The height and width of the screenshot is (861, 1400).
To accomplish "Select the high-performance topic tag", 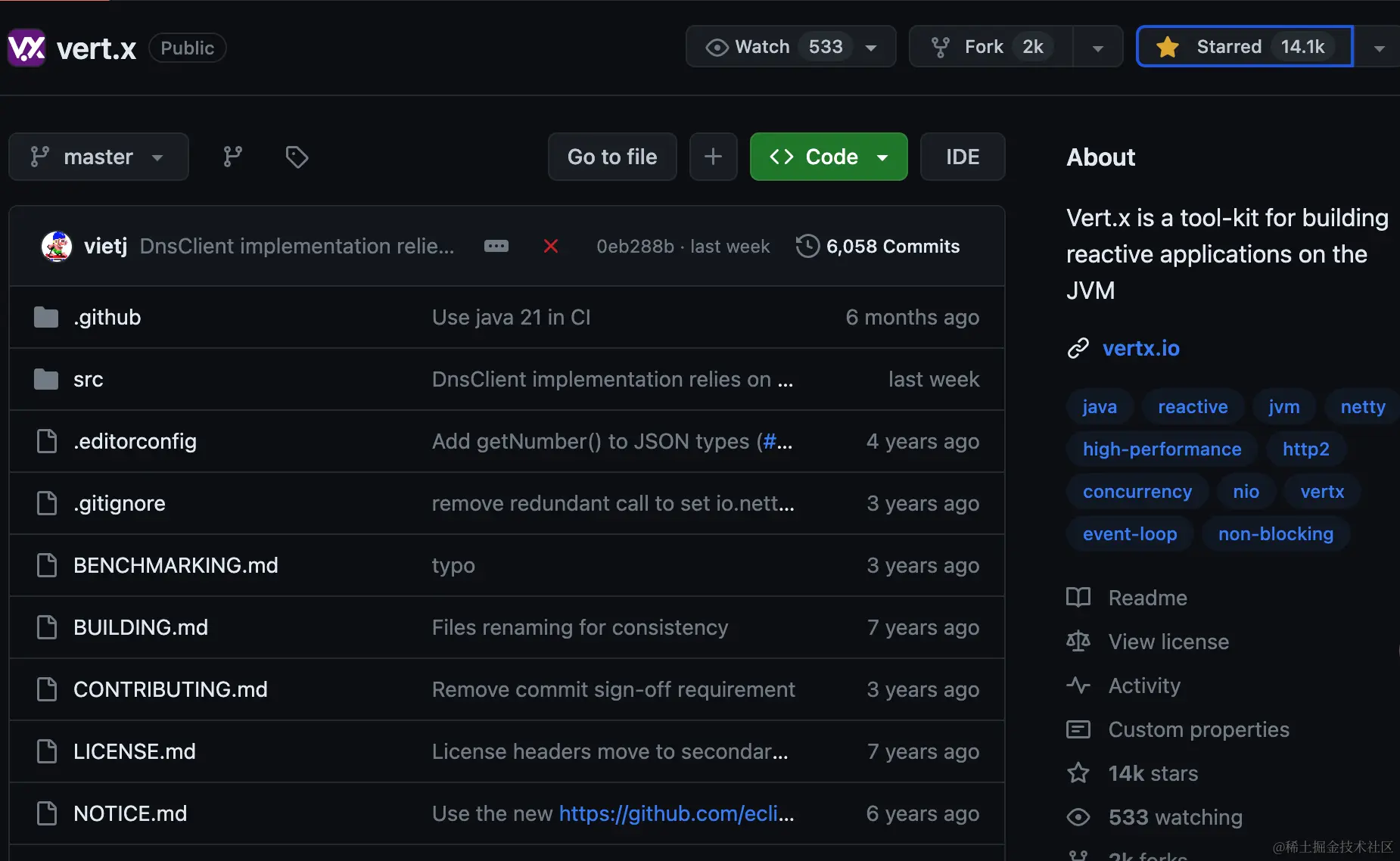I will pyautogui.click(x=1162, y=449).
